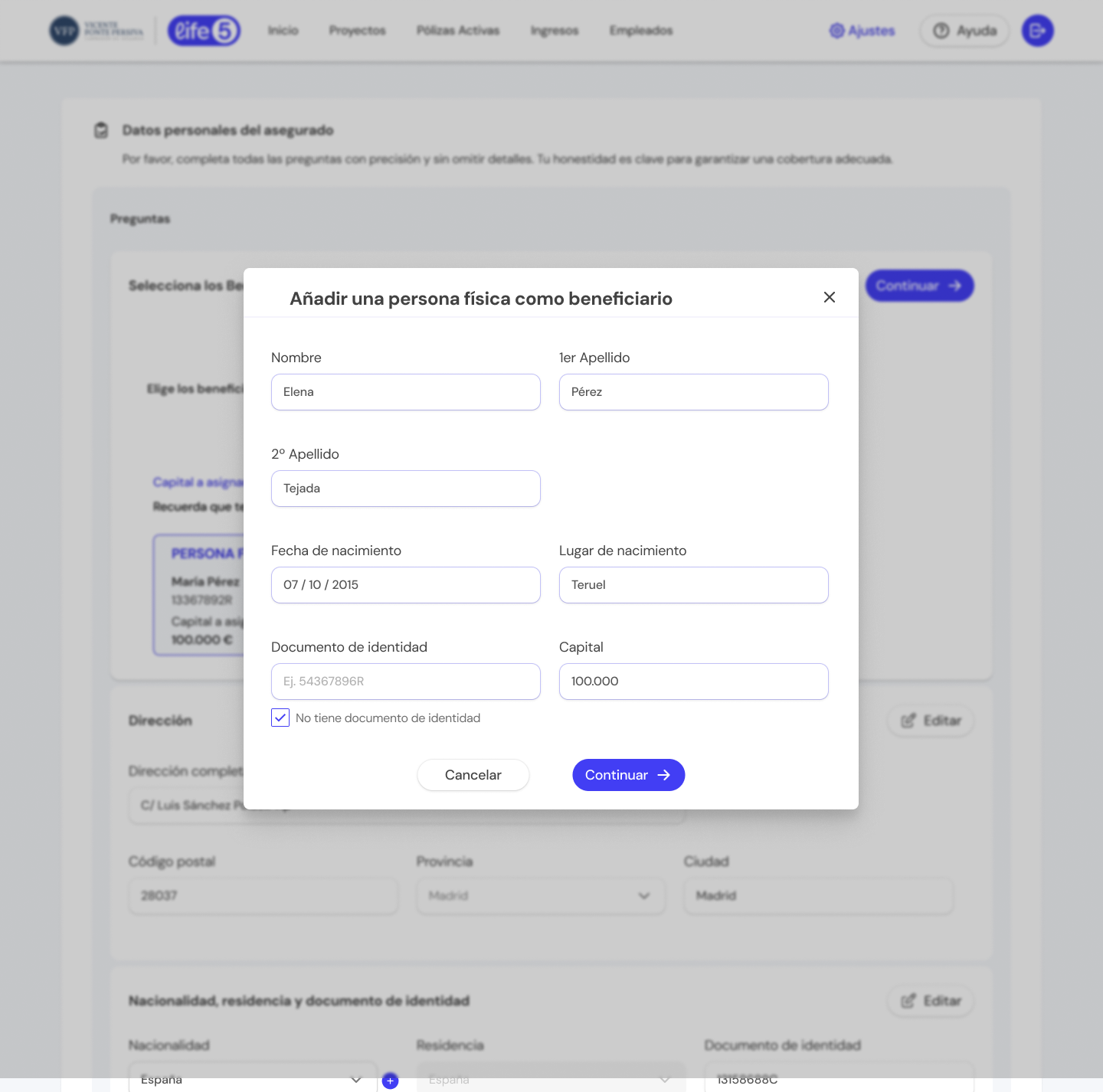Tick the 'No tiene documento de identidad' checkbox

[280, 718]
